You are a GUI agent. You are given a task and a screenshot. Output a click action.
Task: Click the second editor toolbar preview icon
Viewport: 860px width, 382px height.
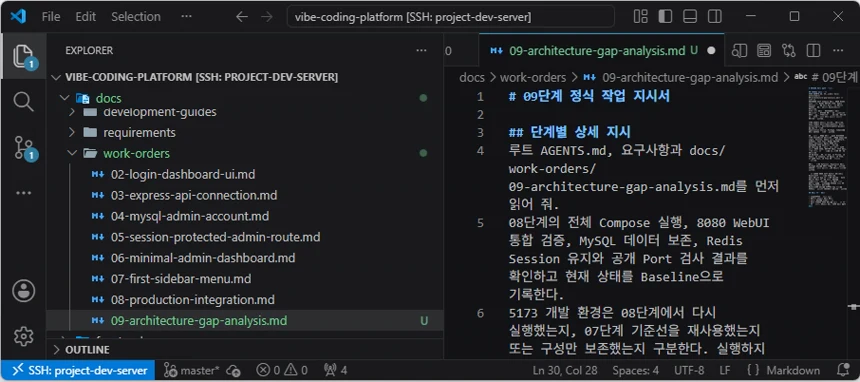click(764, 51)
